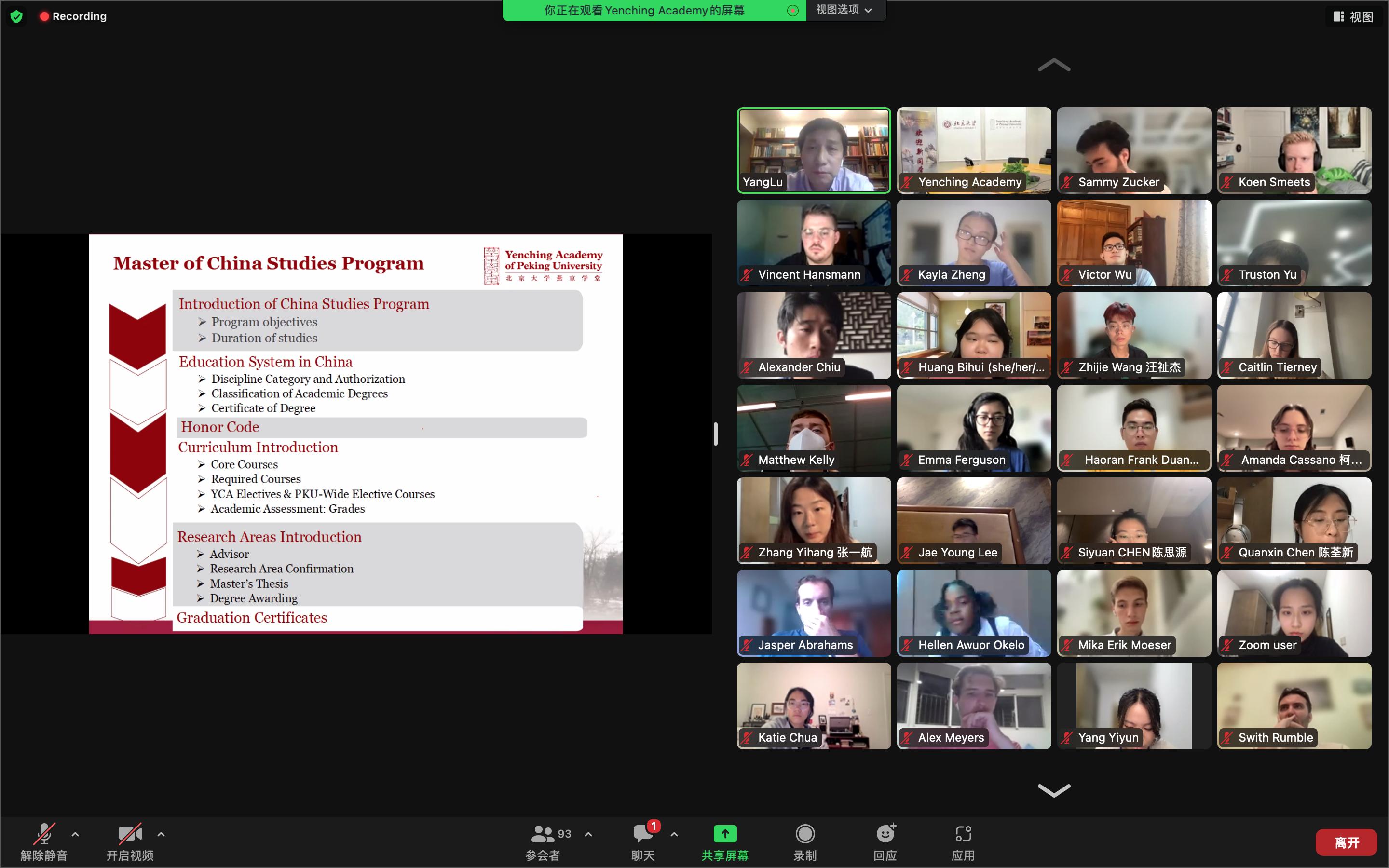Go to next page of video gallery

(1054, 790)
